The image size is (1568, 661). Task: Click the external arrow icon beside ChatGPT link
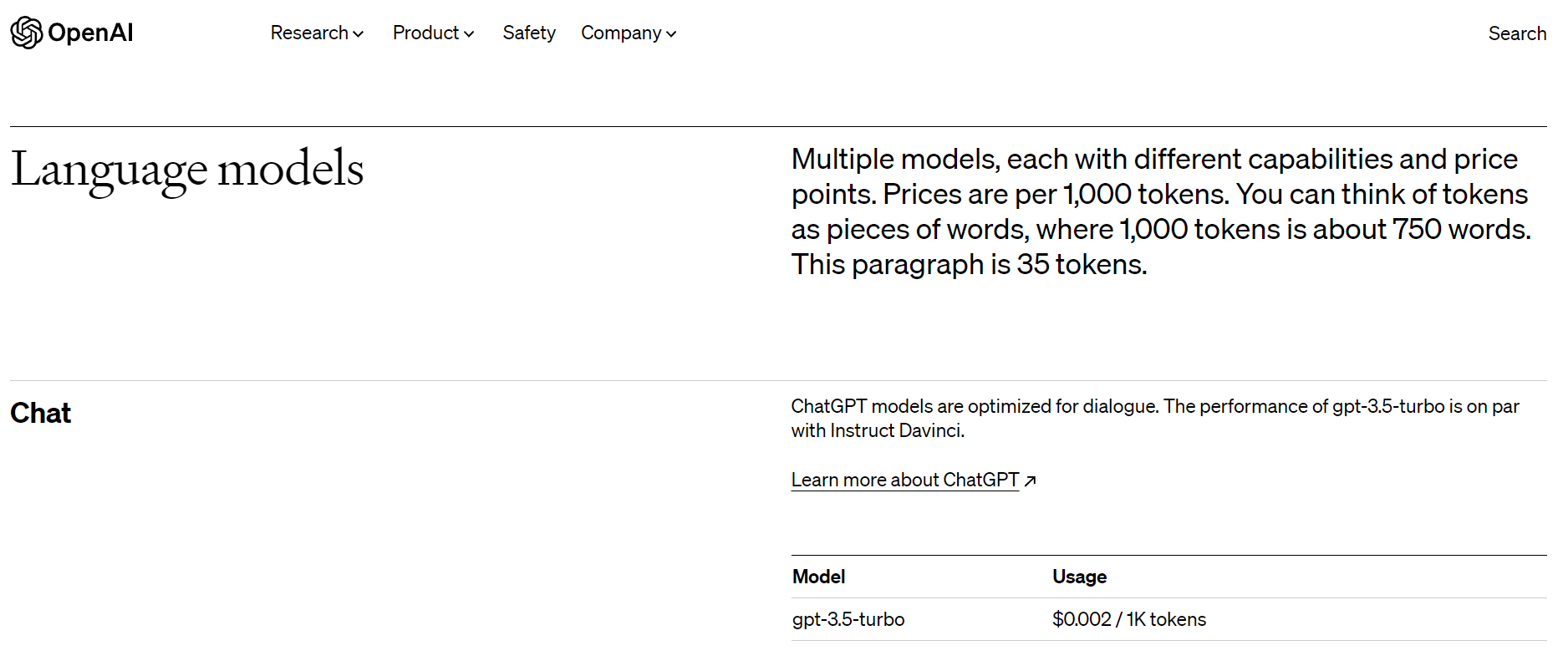[x=1031, y=480]
